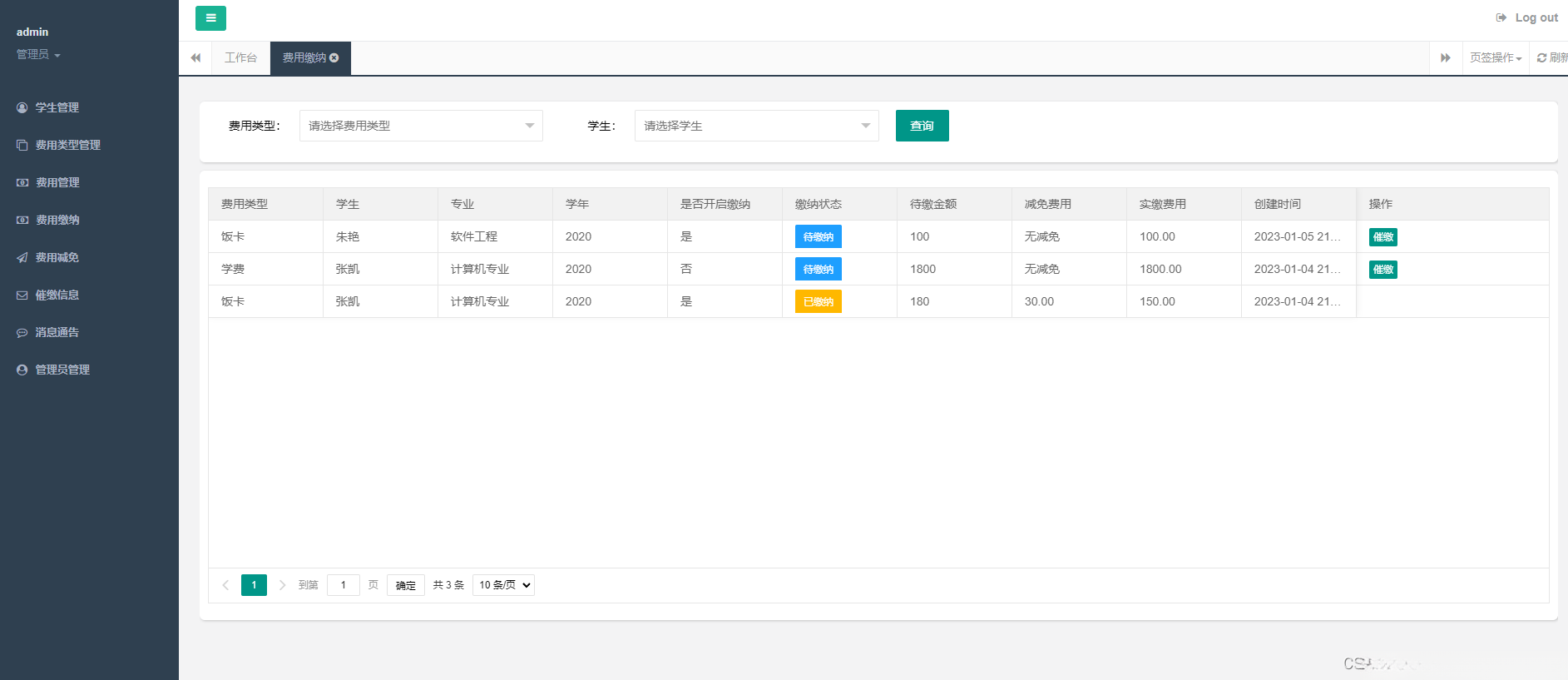Click the 学生管理 sidebar icon

pyautogui.click(x=22, y=107)
